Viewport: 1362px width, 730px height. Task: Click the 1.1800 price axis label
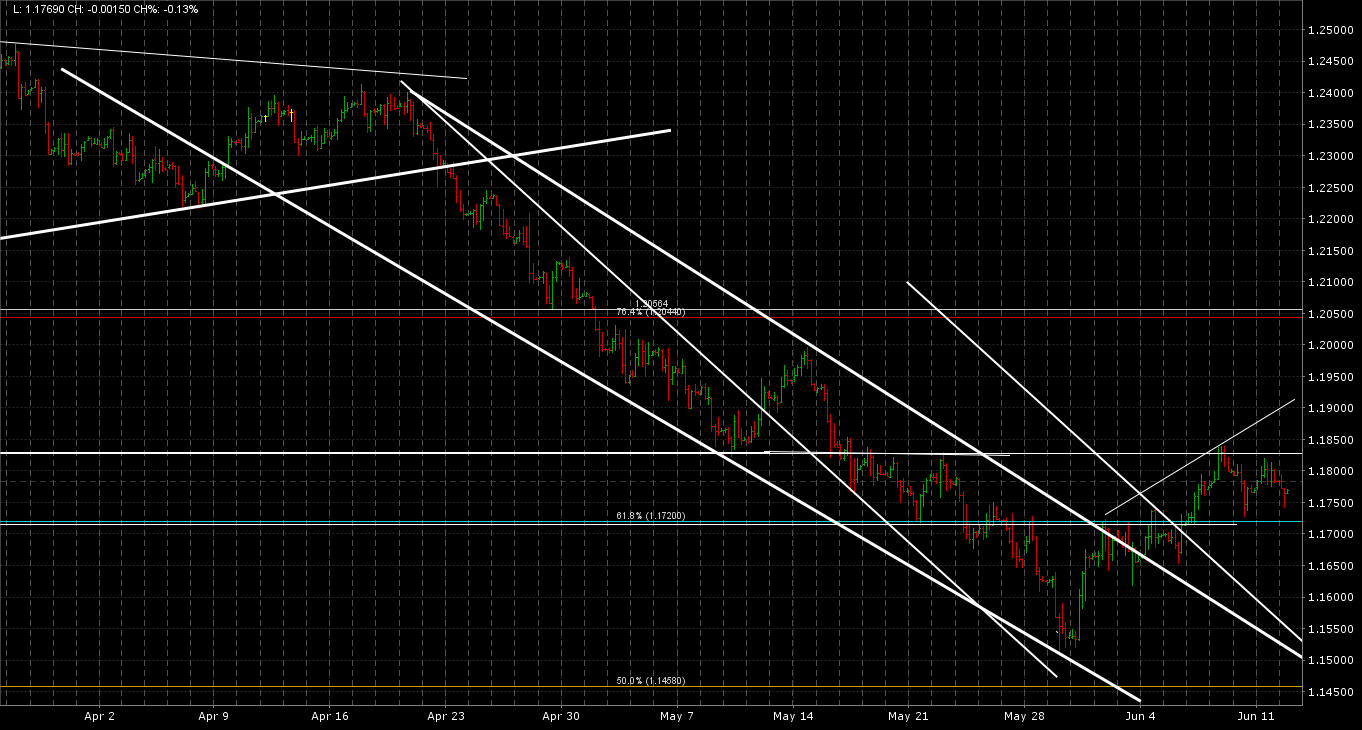click(1332, 472)
